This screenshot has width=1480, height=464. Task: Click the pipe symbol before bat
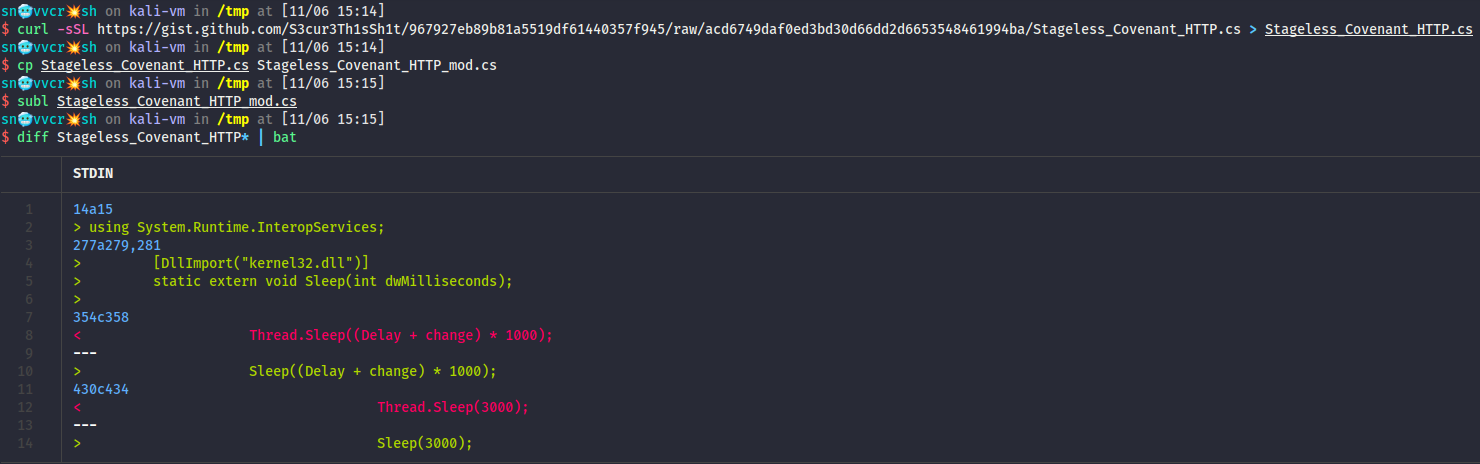(261, 137)
